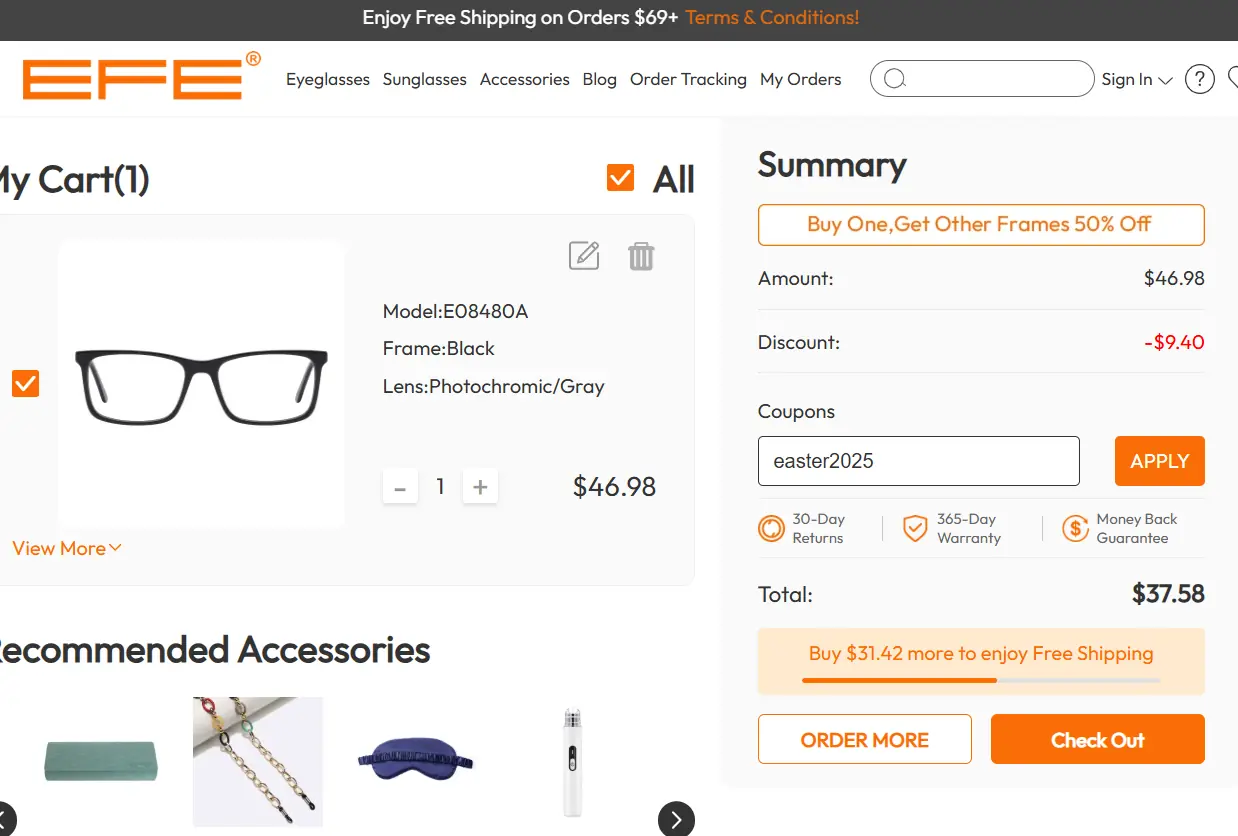1238x836 pixels.
Task: Increase quantity with plus button
Action: pos(480,487)
